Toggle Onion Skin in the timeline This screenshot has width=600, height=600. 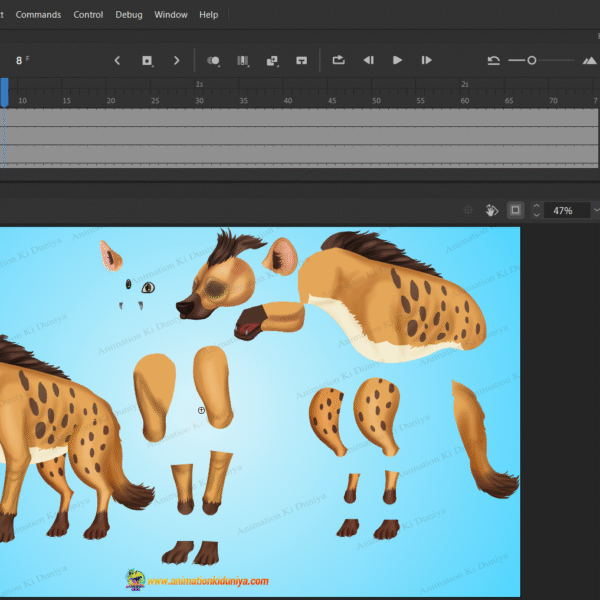click(x=213, y=60)
